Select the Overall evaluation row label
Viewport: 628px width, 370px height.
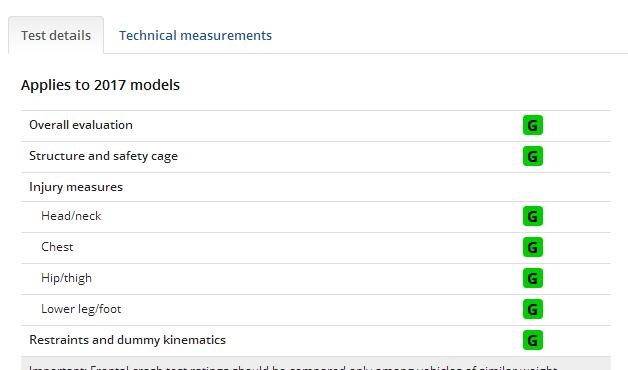[x=81, y=125]
